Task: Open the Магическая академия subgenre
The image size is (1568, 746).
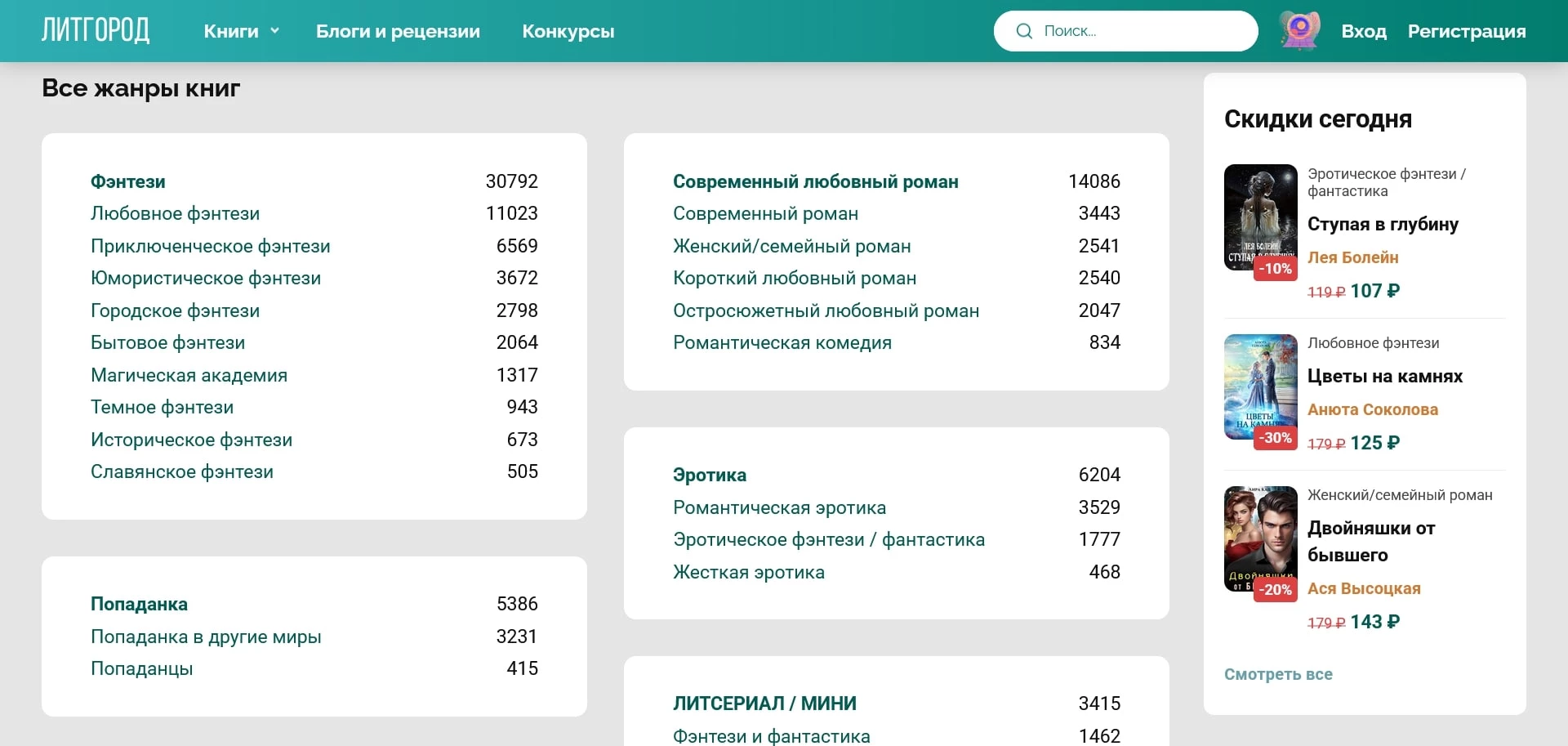Action: coord(189,375)
